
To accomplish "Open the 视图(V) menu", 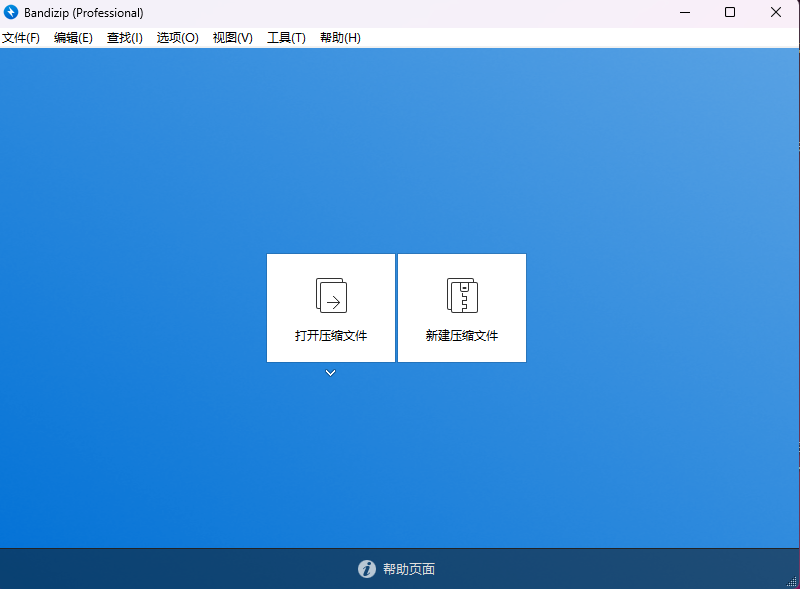I will point(231,37).
